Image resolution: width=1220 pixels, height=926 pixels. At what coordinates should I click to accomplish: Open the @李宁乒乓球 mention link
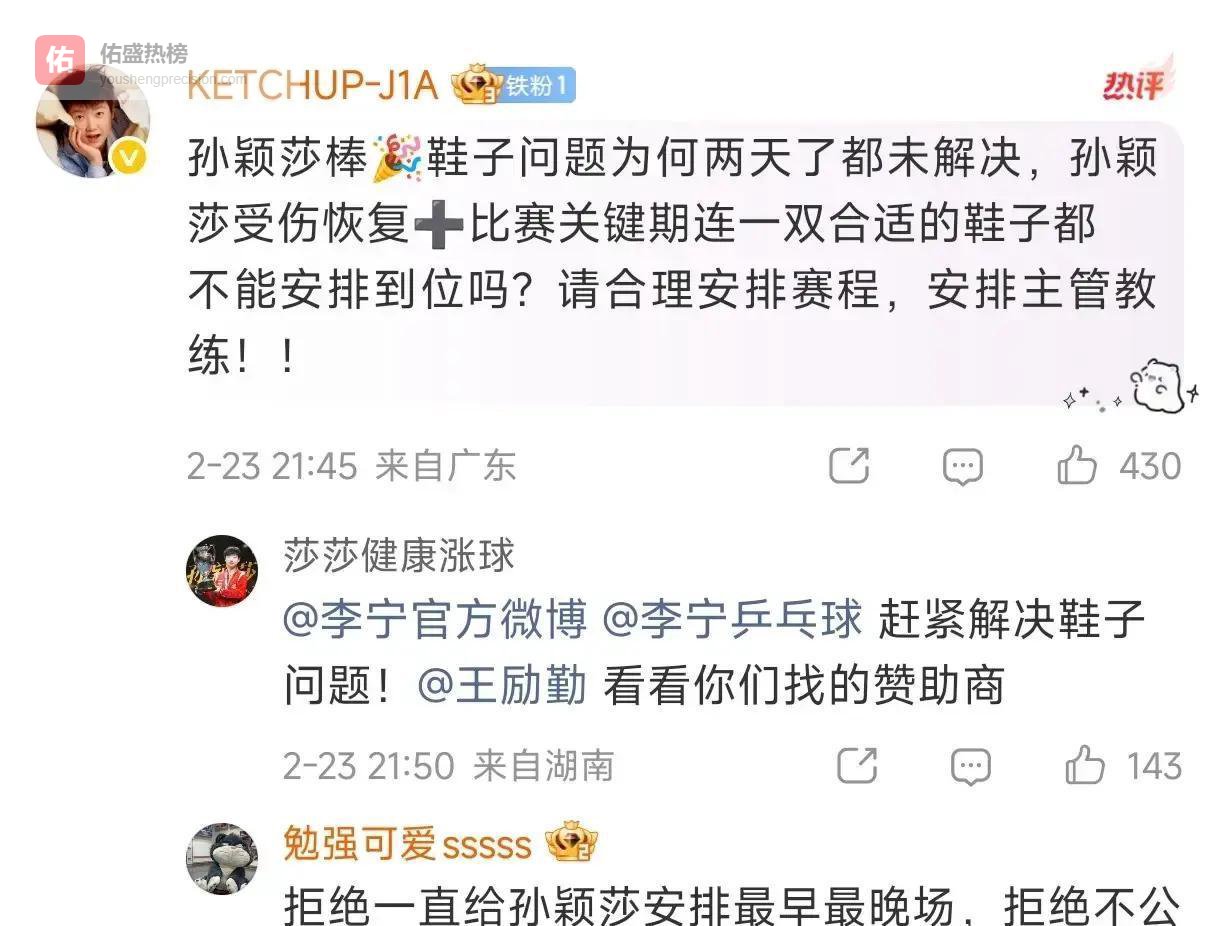(732, 620)
